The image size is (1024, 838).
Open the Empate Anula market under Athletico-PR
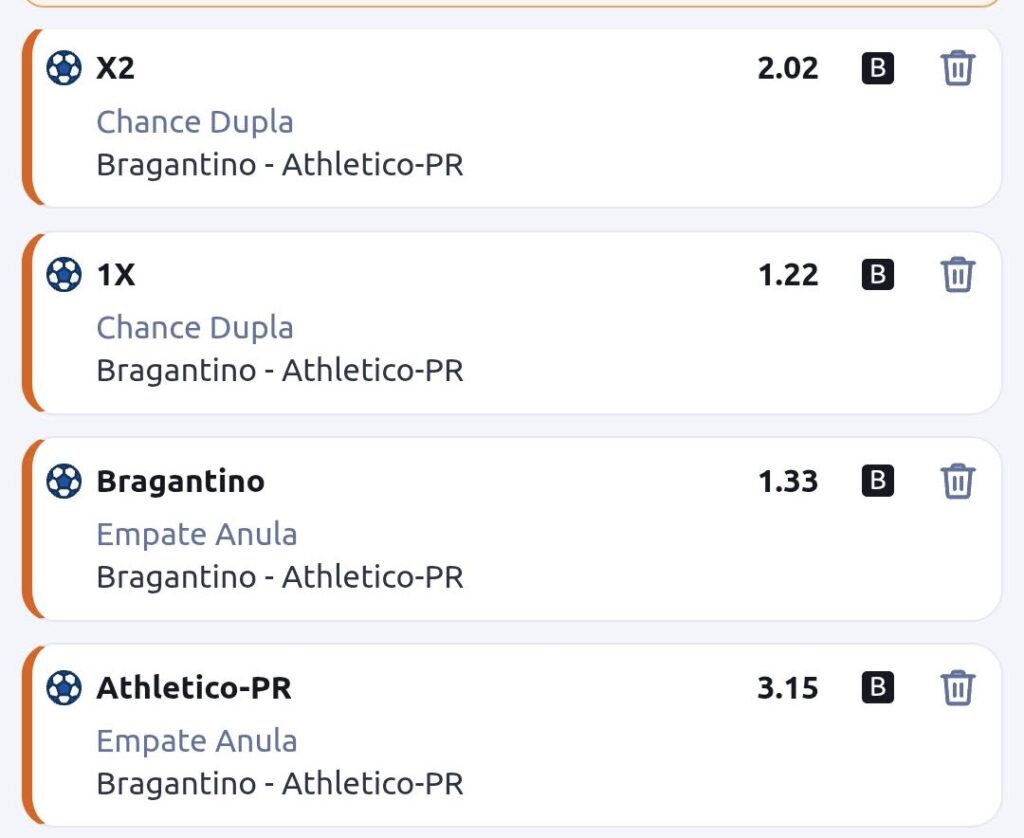click(x=197, y=741)
